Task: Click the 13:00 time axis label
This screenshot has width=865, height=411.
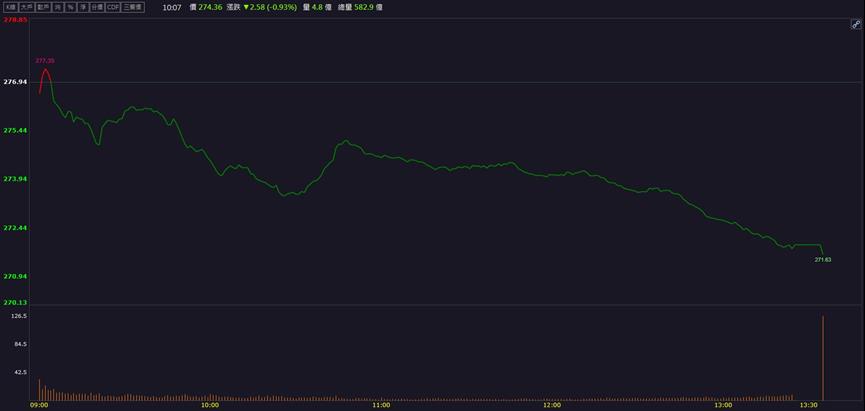Action: click(x=724, y=405)
